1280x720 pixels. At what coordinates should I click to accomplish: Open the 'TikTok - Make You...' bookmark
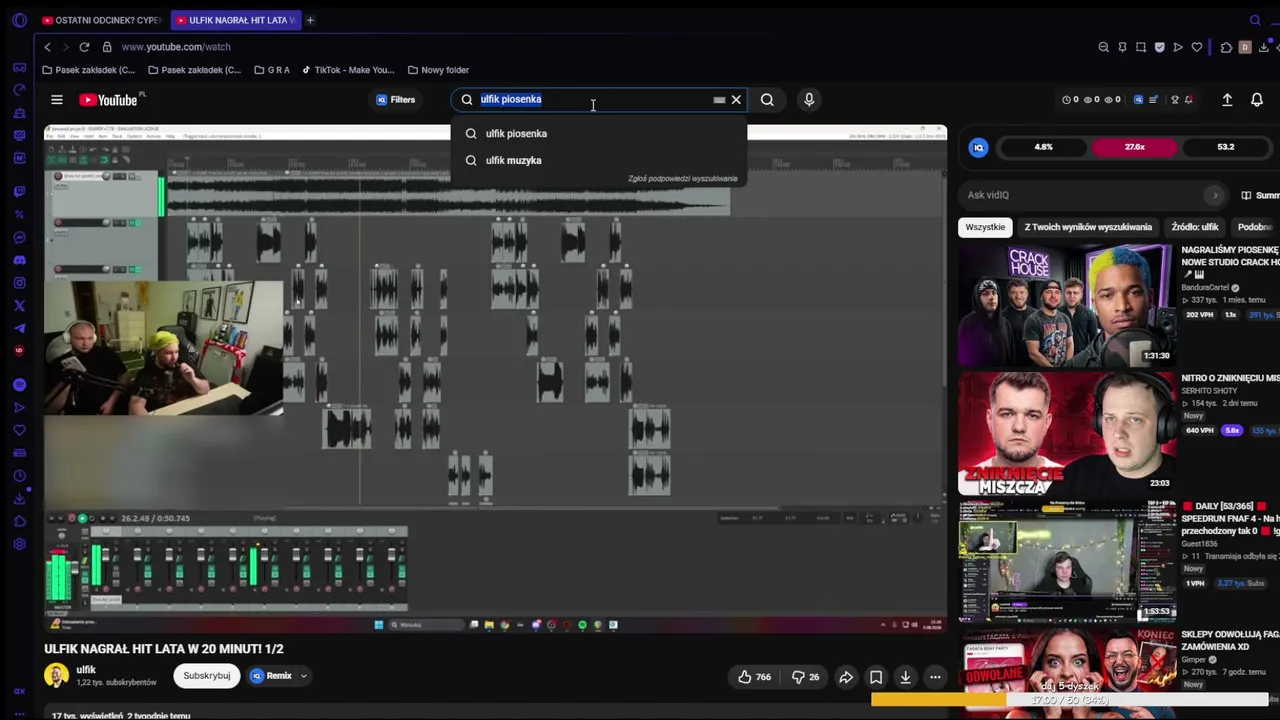click(x=348, y=70)
